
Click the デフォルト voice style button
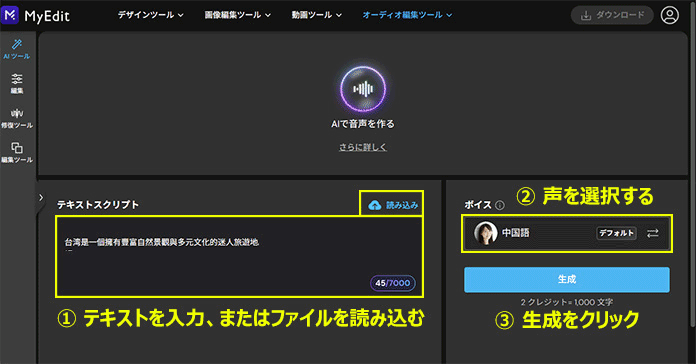click(x=616, y=233)
